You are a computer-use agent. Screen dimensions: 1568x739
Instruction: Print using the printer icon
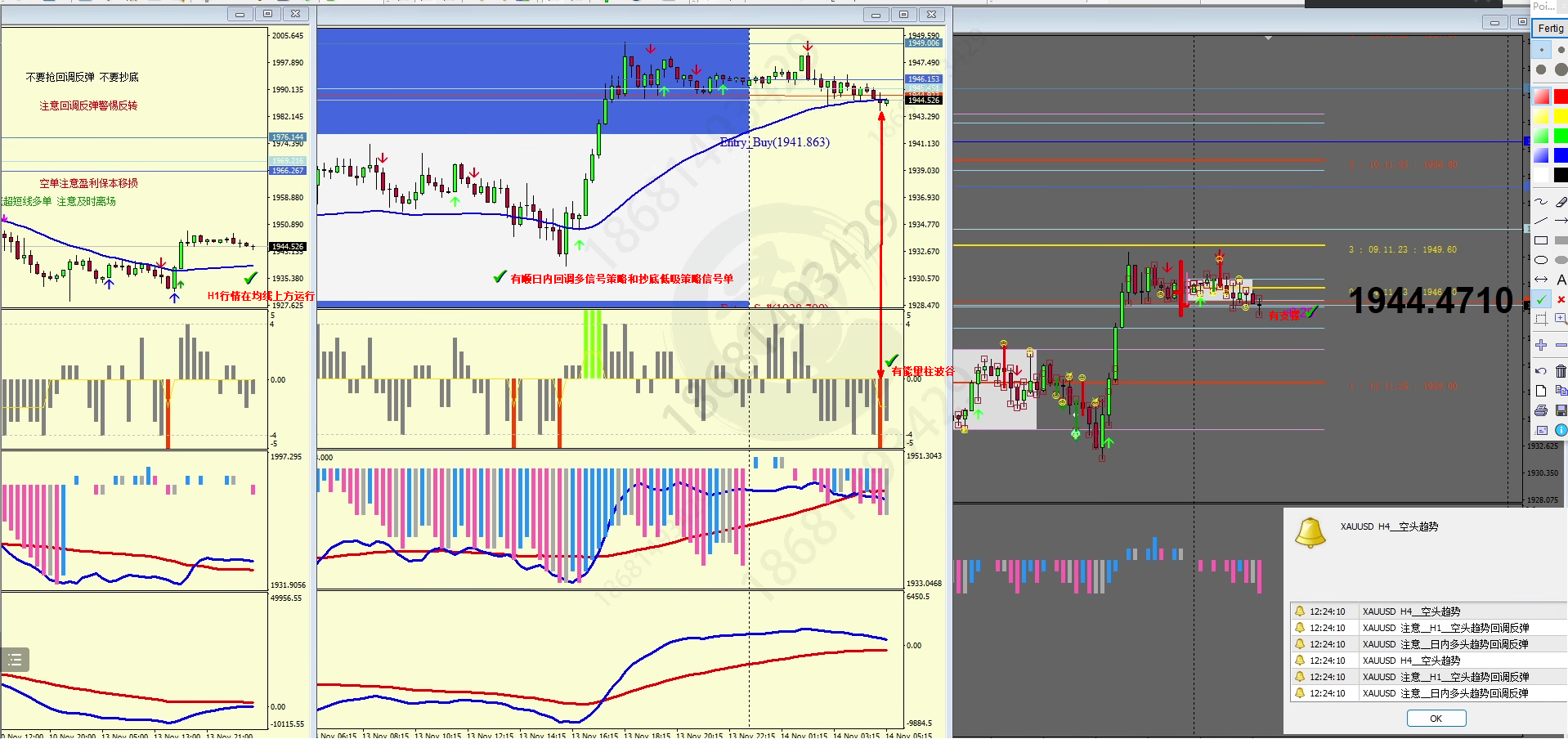point(1541,410)
